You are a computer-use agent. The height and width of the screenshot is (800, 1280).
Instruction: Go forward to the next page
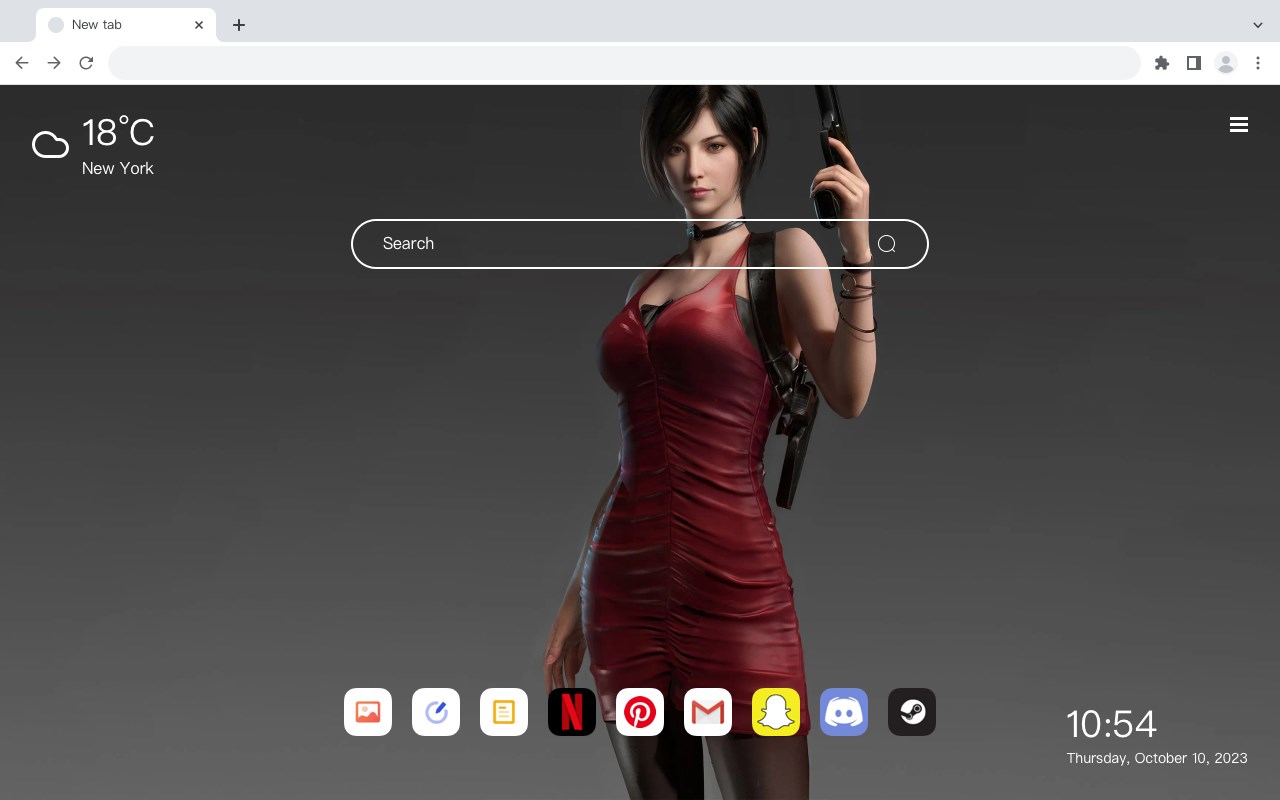pos(54,63)
